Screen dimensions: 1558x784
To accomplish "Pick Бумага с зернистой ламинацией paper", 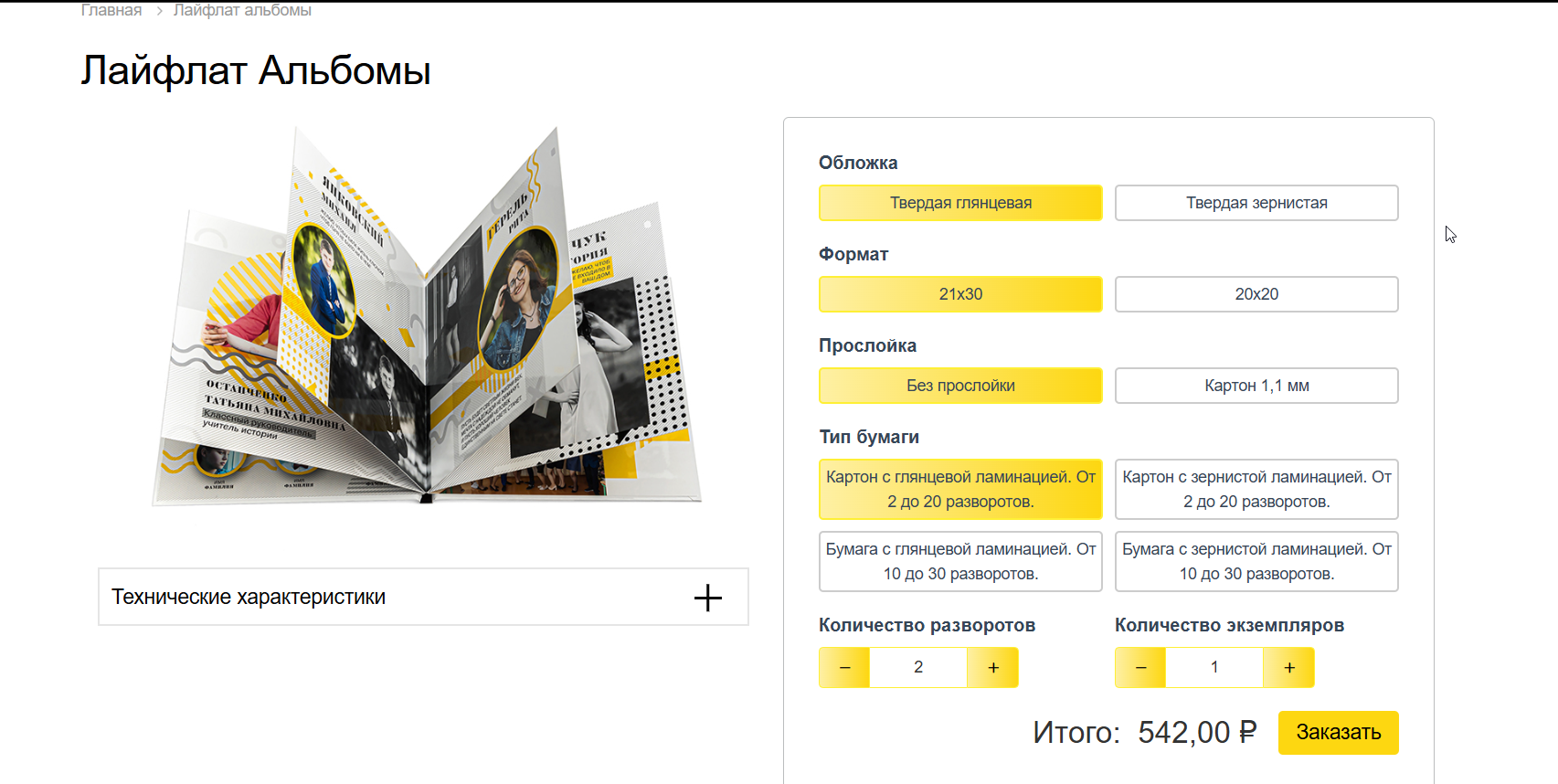I will tap(1256, 561).
